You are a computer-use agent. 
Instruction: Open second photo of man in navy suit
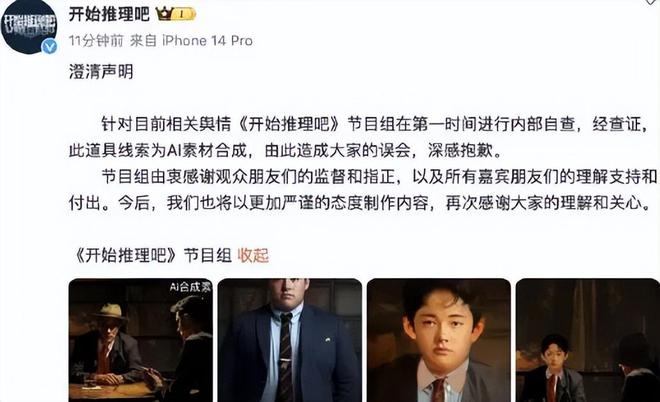coord(290,340)
